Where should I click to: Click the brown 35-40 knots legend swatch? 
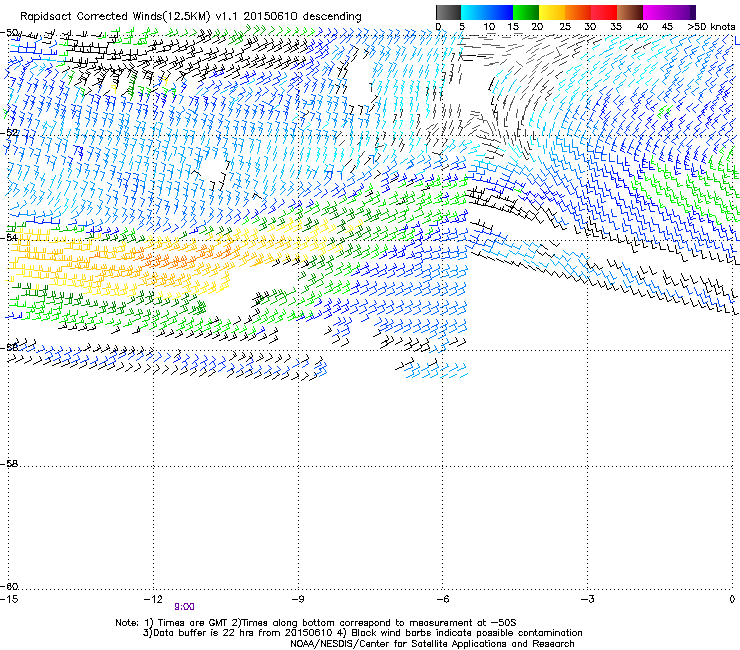[630, 12]
